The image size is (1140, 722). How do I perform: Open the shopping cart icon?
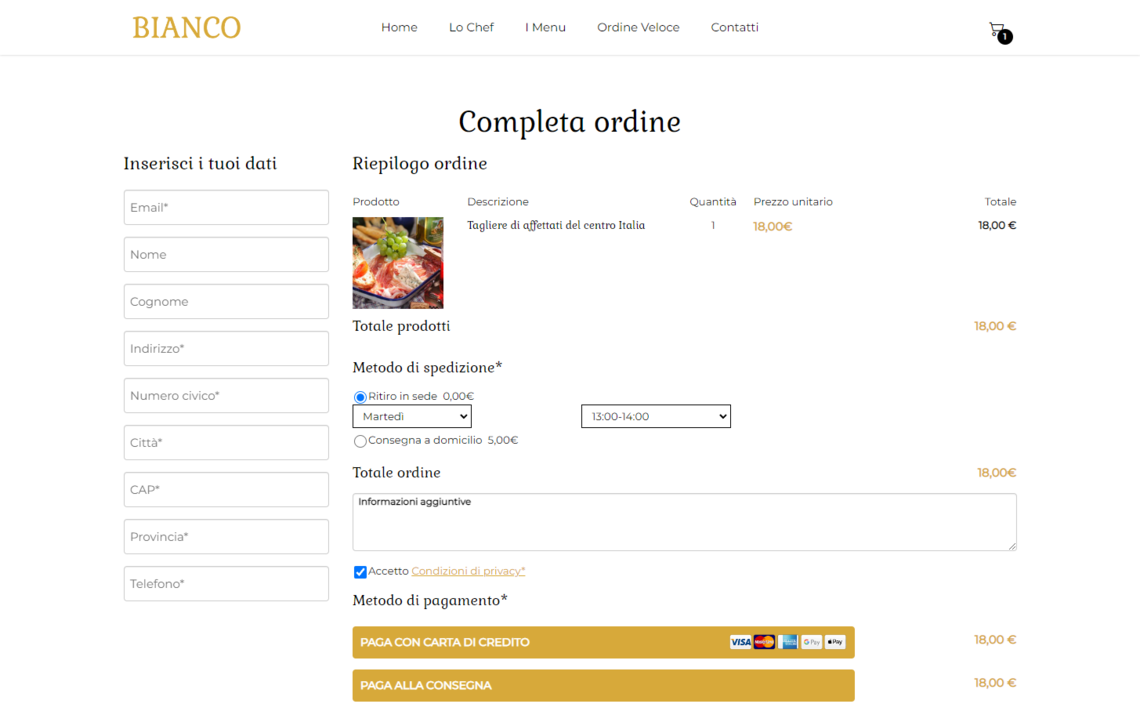coord(997,30)
